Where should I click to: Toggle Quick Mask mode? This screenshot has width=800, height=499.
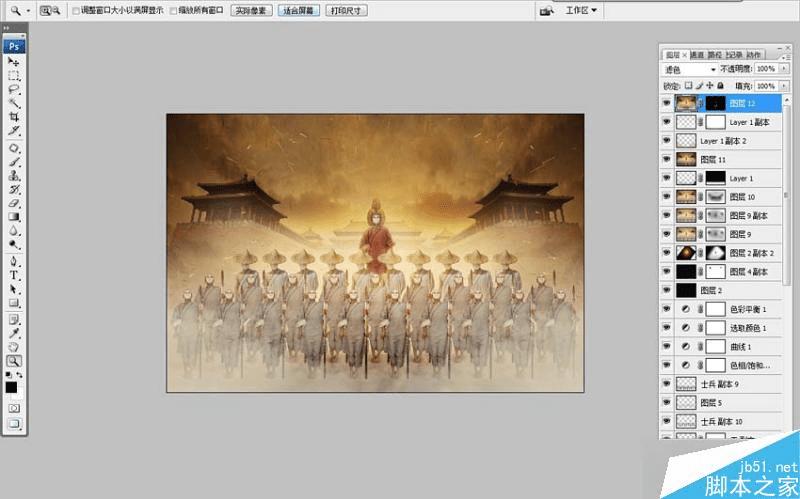(14, 409)
